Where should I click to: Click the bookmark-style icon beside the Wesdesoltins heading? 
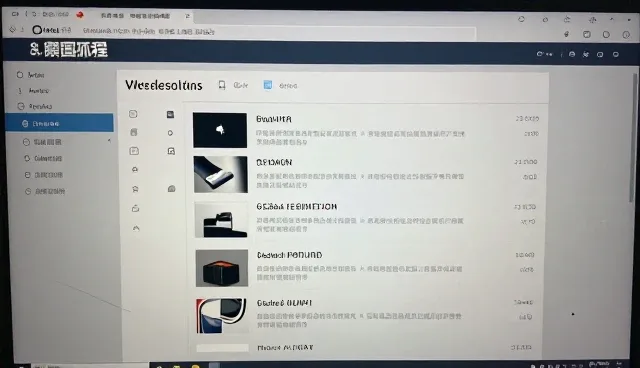click(222, 85)
